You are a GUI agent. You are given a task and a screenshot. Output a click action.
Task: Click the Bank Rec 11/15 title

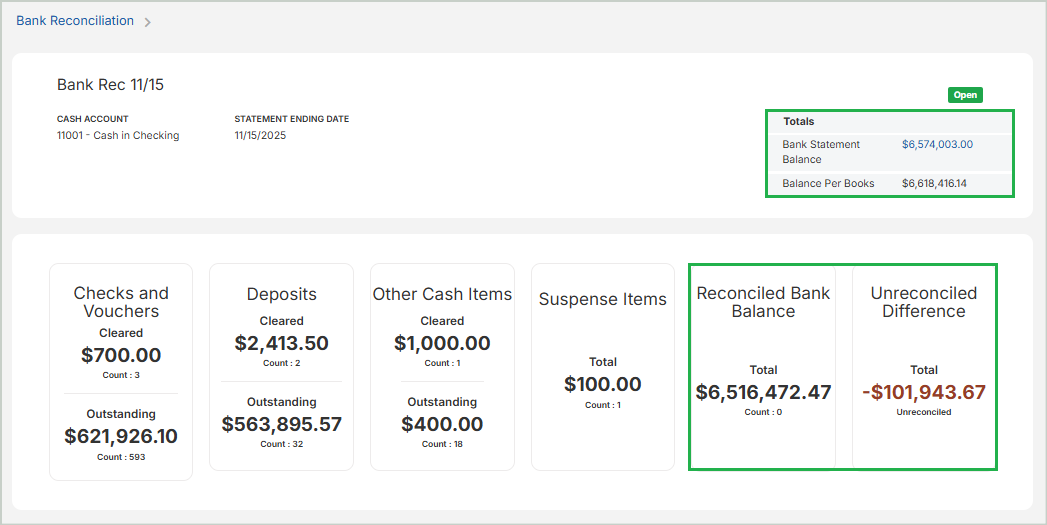click(110, 85)
